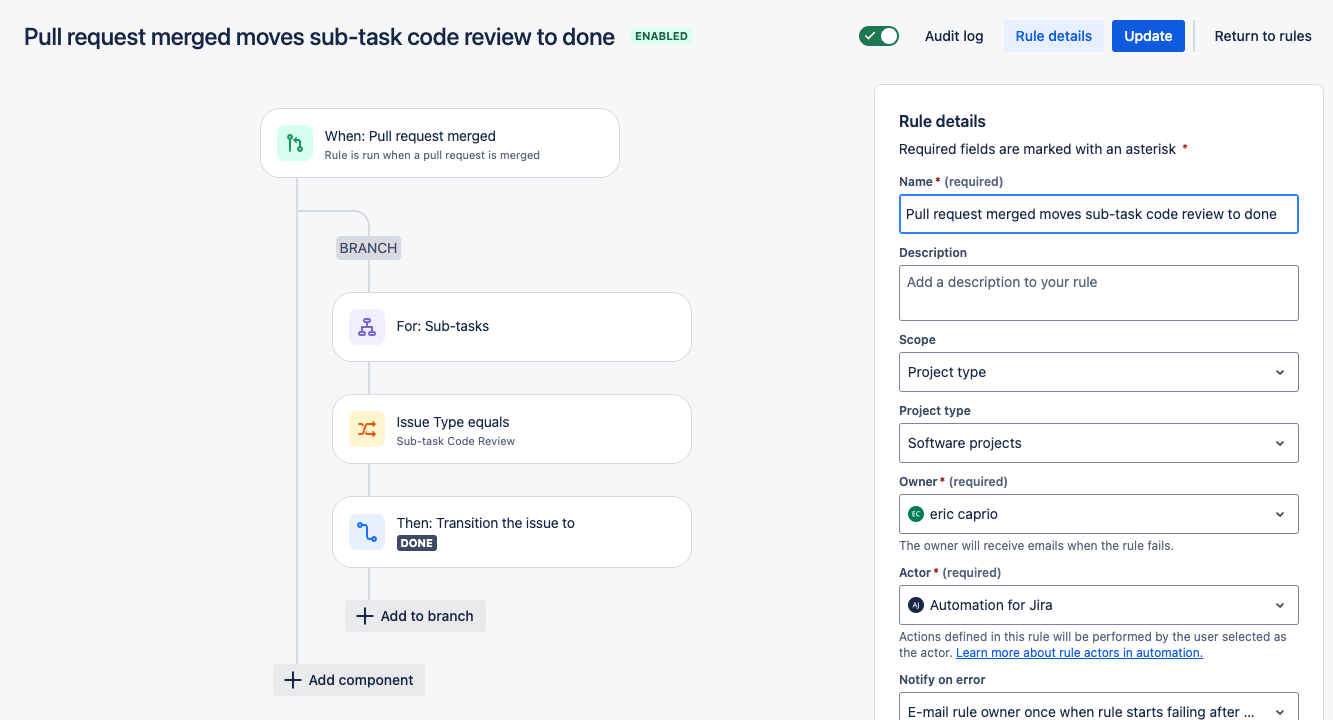
Task: Click the Transition issue action icon
Action: click(x=367, y=532)
